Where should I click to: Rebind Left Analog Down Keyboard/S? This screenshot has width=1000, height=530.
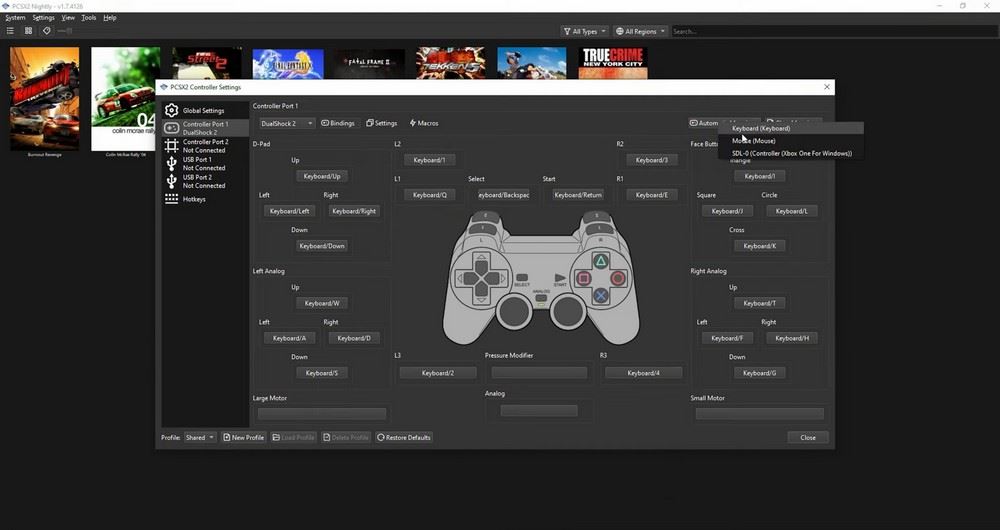click(x=321, y=373)
